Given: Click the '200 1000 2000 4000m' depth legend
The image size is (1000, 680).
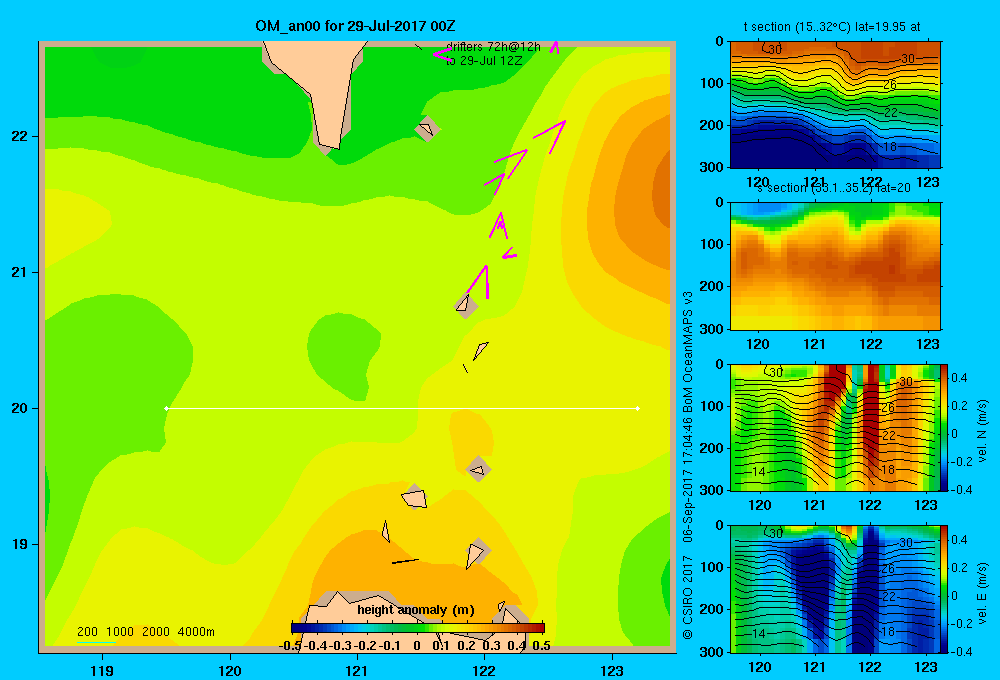Looking at the screenshot, I should point(145,632).
